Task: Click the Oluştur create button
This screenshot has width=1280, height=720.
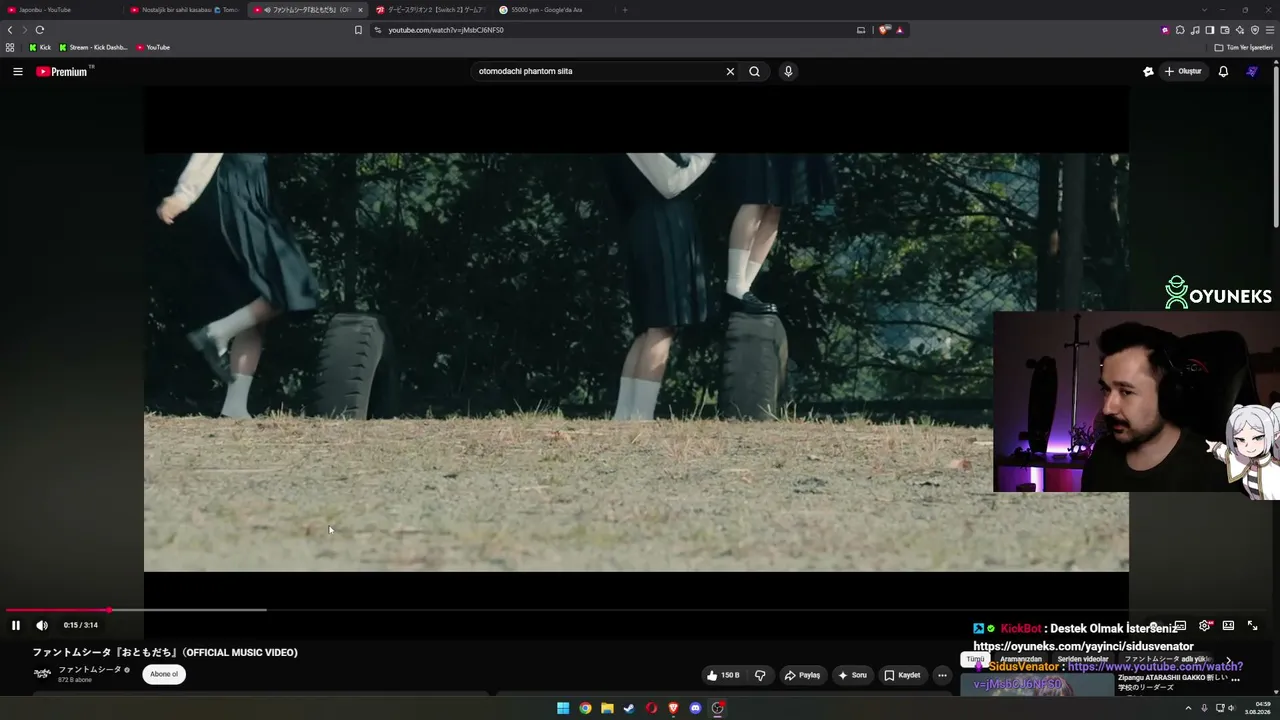Action: [1183, 71]
